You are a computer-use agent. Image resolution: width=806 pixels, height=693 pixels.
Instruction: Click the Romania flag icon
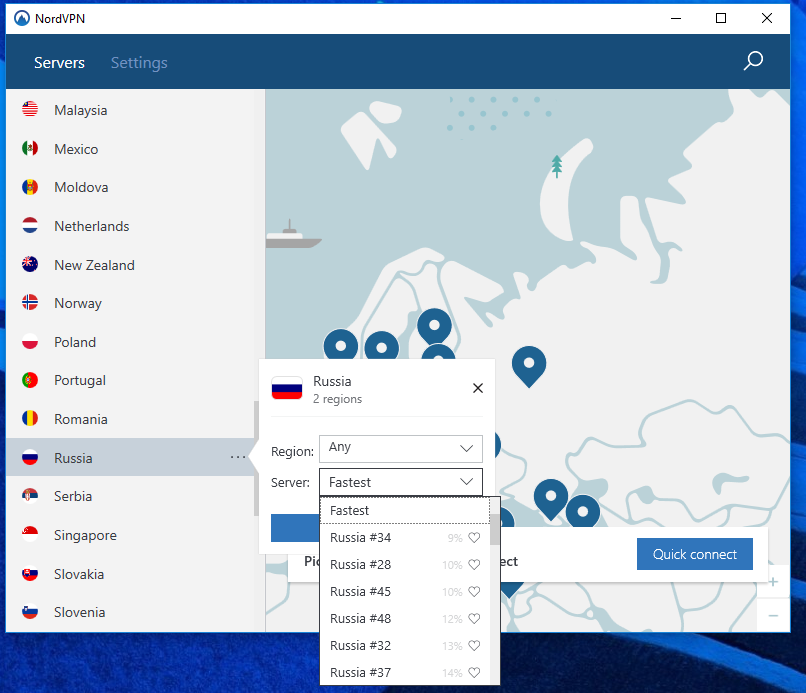[x=30, y=418]
